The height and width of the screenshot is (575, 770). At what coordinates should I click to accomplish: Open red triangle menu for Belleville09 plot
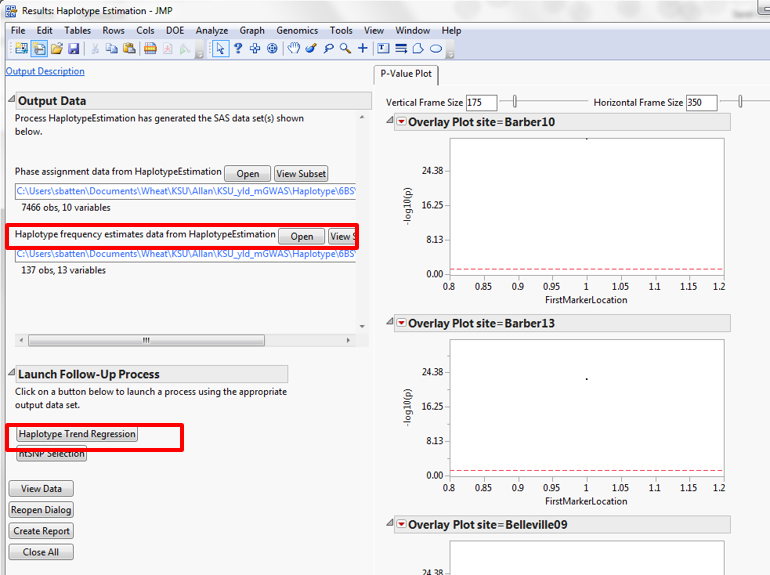401,524
